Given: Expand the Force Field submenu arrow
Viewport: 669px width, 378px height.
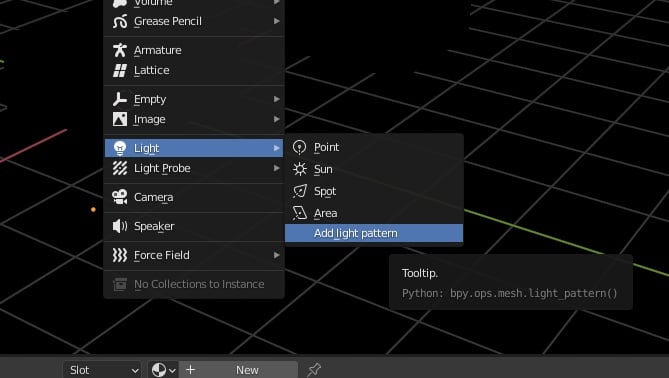Looking at the screenshot, I should (x=276, y=255).
